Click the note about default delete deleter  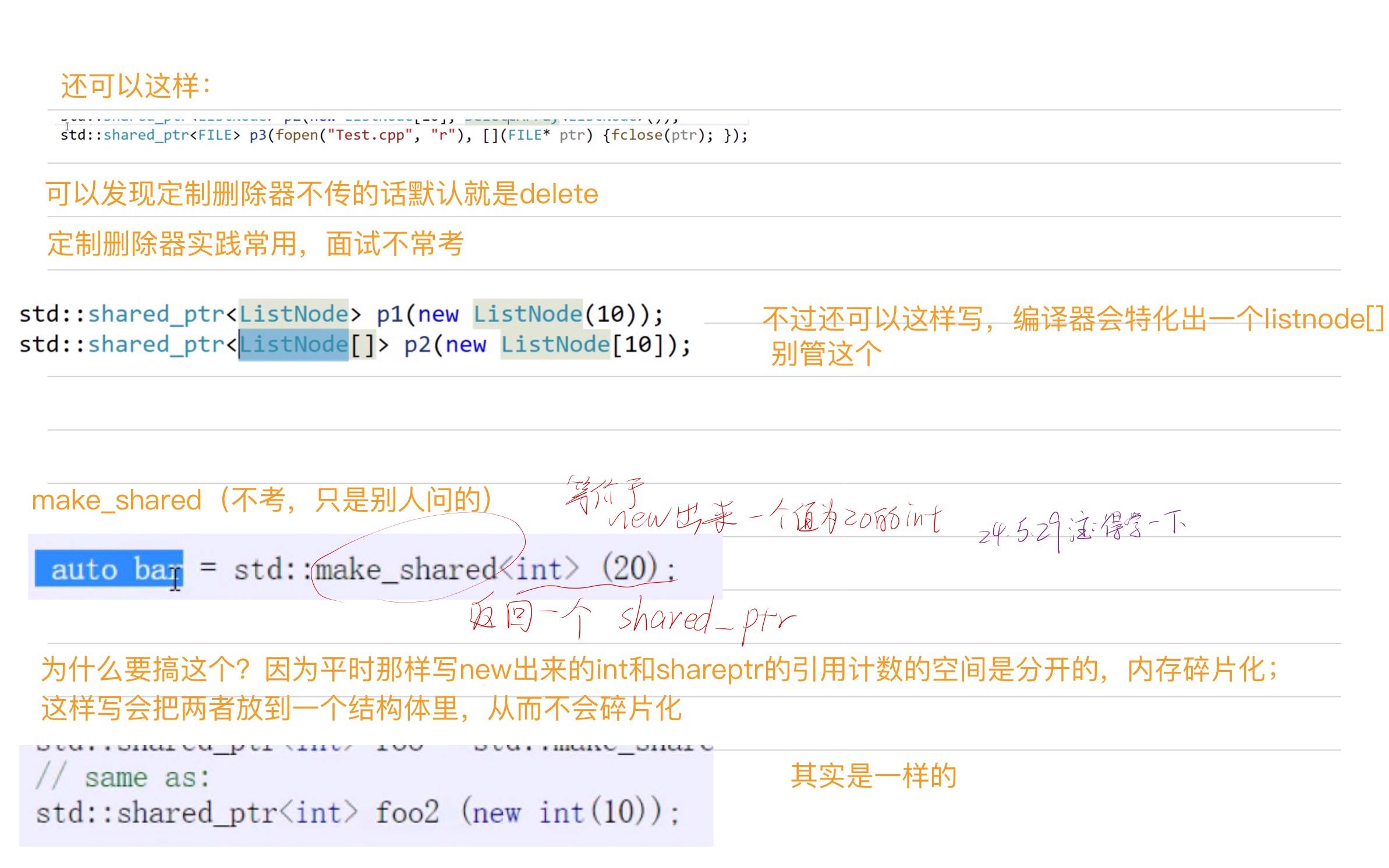pyautogui.click(x=321, y=194)
